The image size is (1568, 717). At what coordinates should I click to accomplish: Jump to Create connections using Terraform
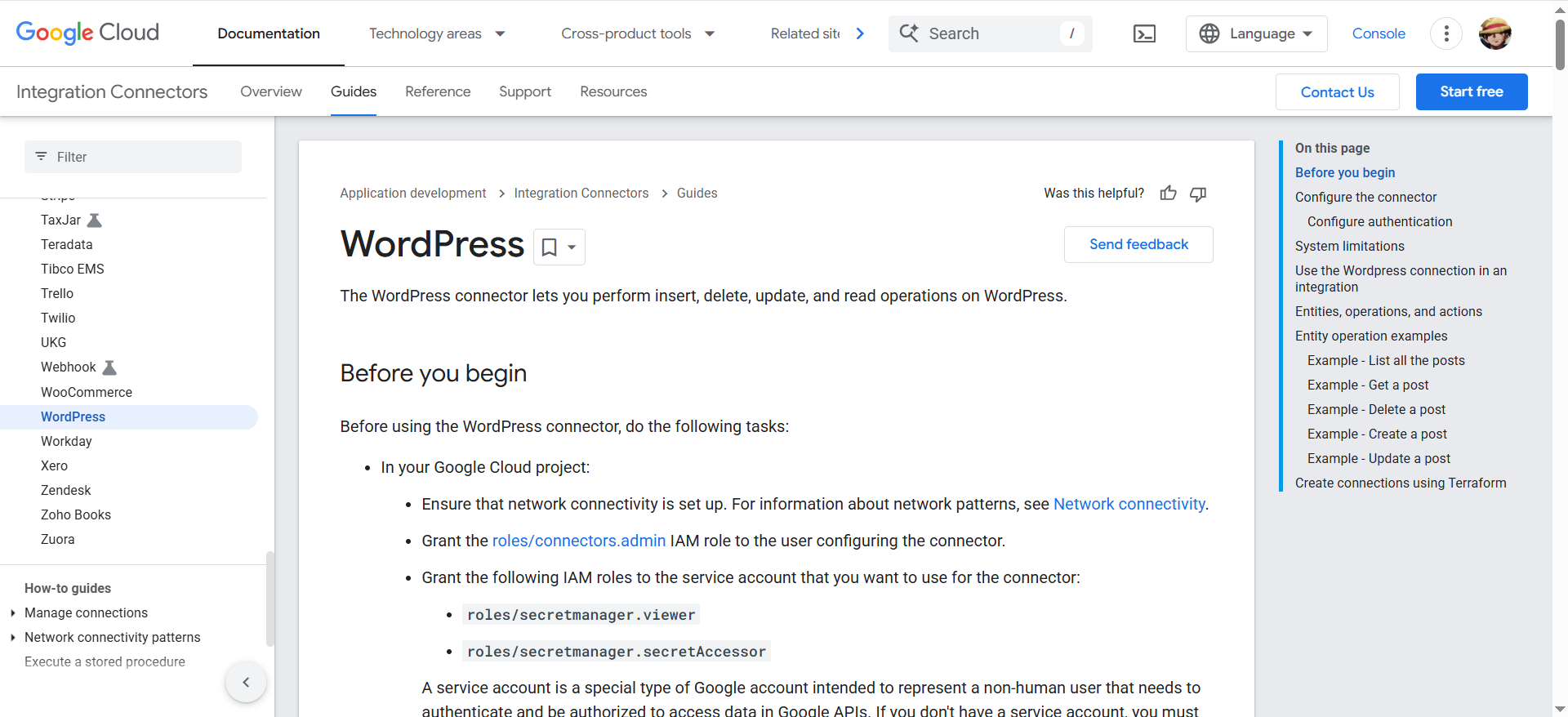click(x=1401, y=483)
